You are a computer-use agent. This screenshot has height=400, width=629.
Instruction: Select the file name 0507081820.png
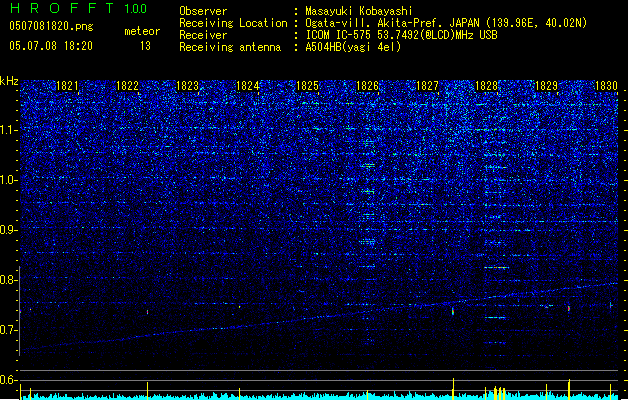coord(51,26)
